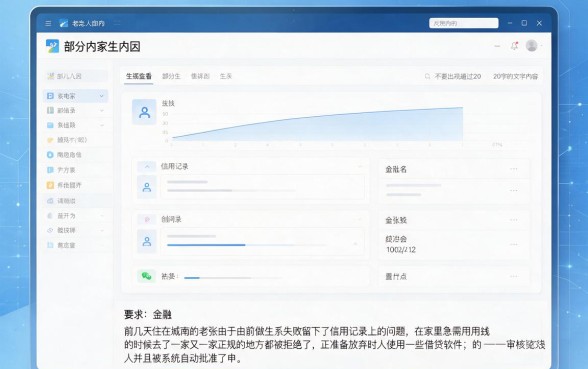Select the active first tab with the underline
The height and width of the screenshot is (369, 588).
tap(139, 76)
